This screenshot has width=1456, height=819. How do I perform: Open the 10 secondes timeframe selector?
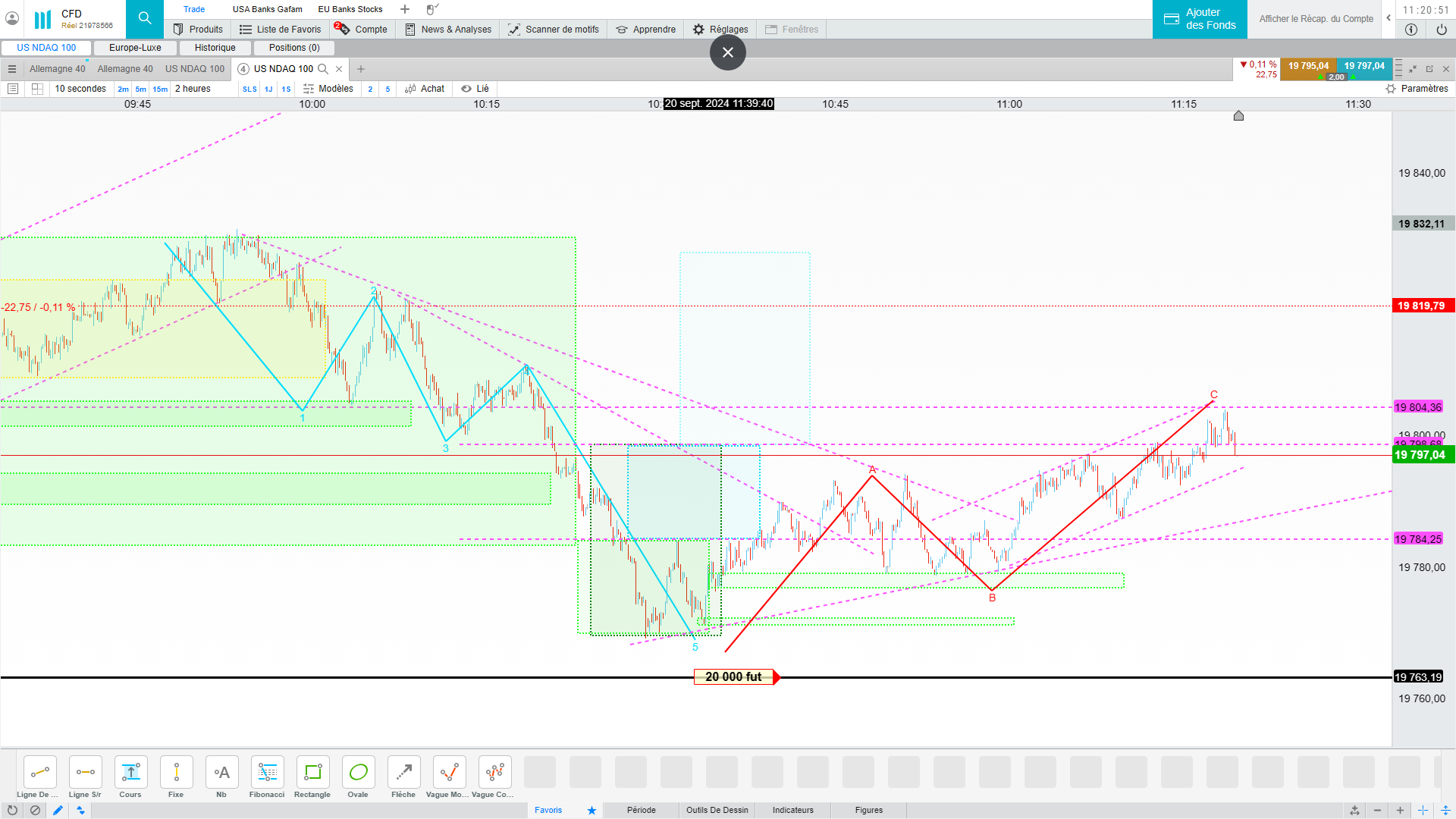(x=80, y=89)
